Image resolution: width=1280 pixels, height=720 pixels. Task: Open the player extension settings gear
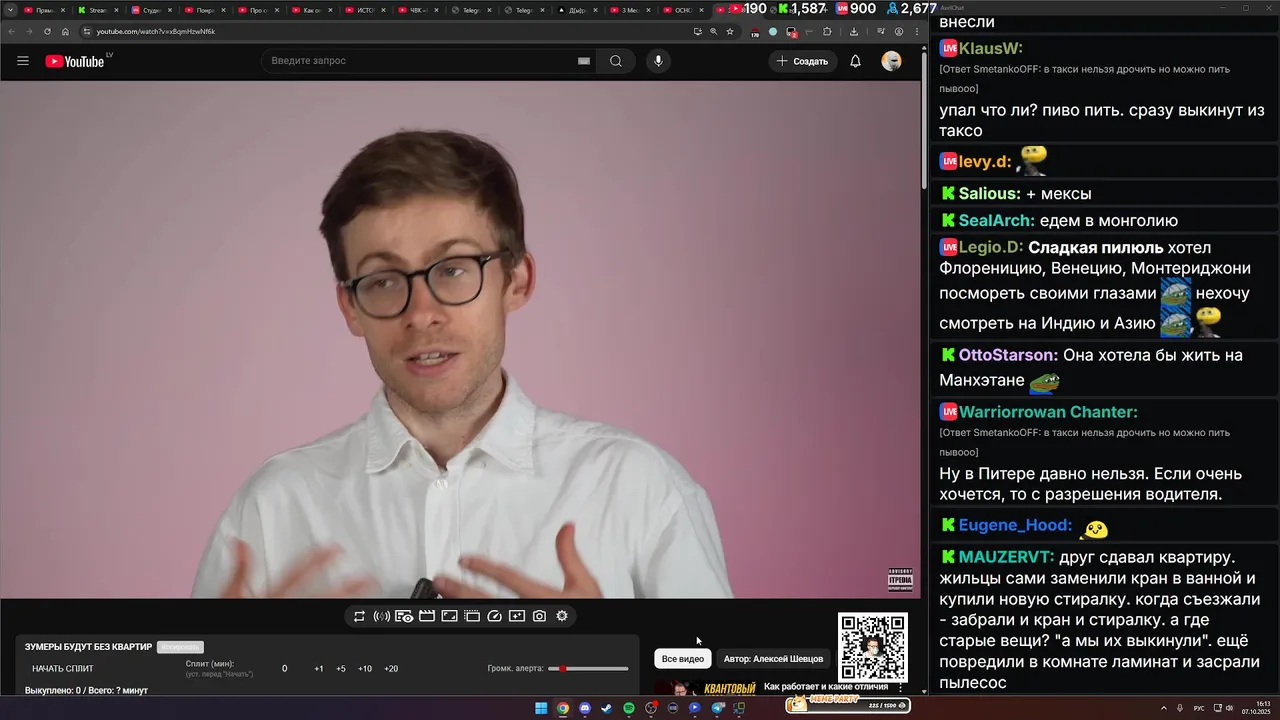562,616
